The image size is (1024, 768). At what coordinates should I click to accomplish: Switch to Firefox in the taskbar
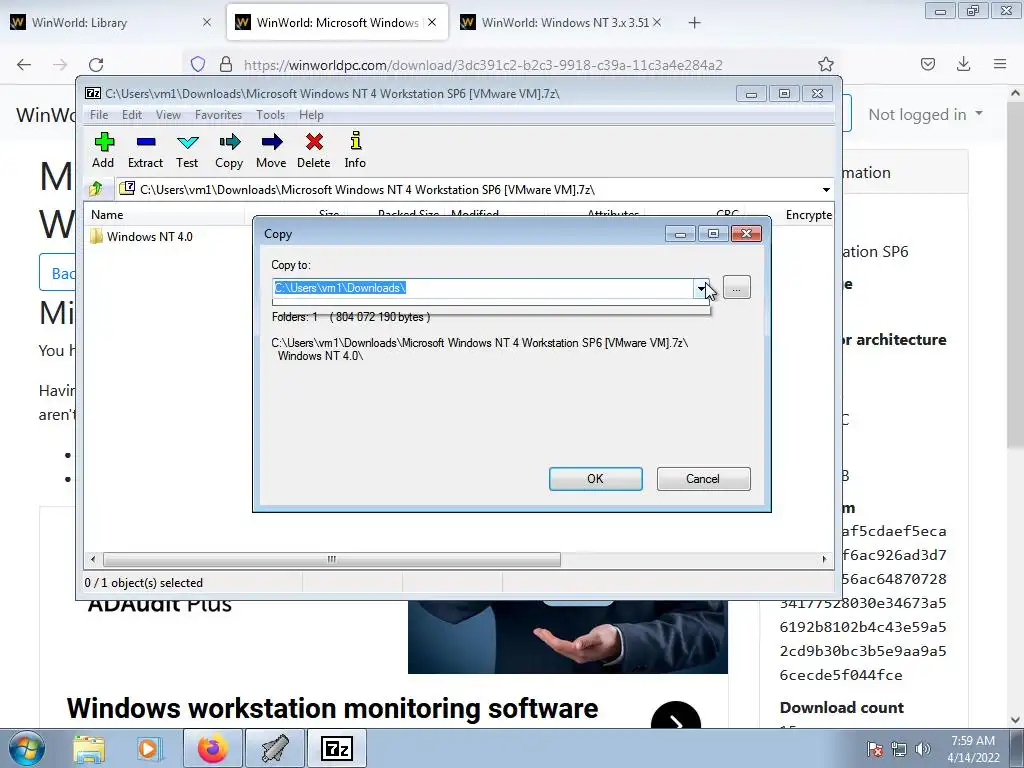coord(213,748)
